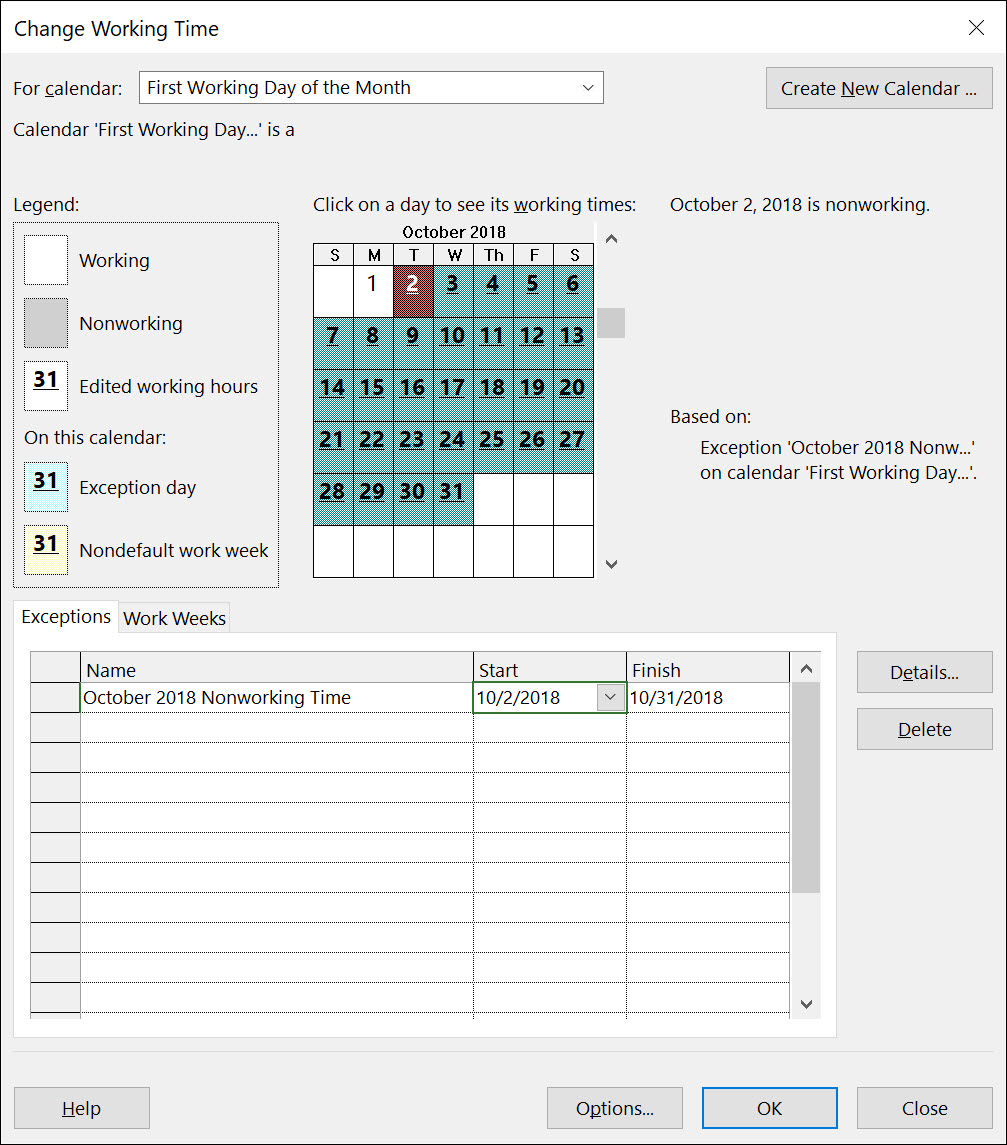The image size is (1007, 1145).
Task: Select row header of October 2018 exception
Action: point(55,697)
